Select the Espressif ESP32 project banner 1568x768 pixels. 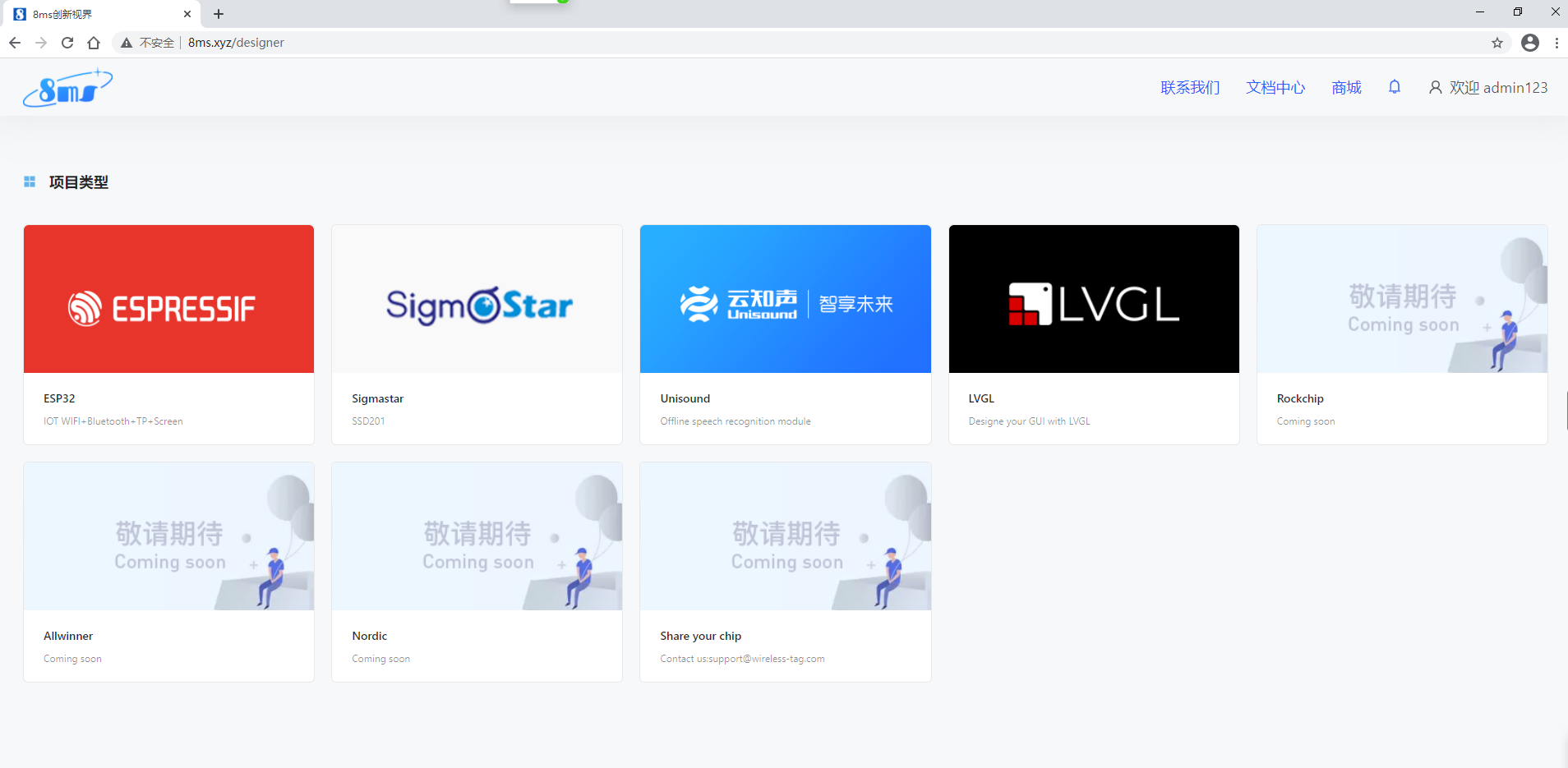coord(168,299)
